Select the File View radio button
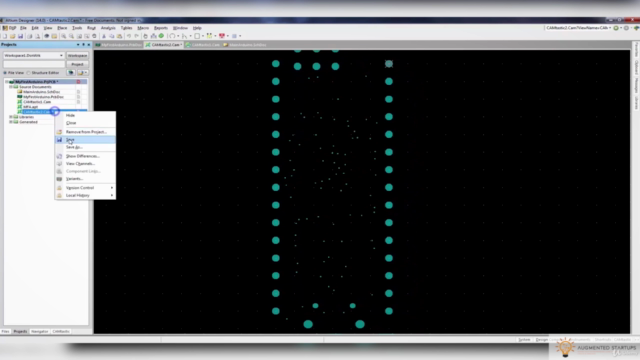Screen dimensions: 640x360 pyautogui.click(x=5, y=73)
